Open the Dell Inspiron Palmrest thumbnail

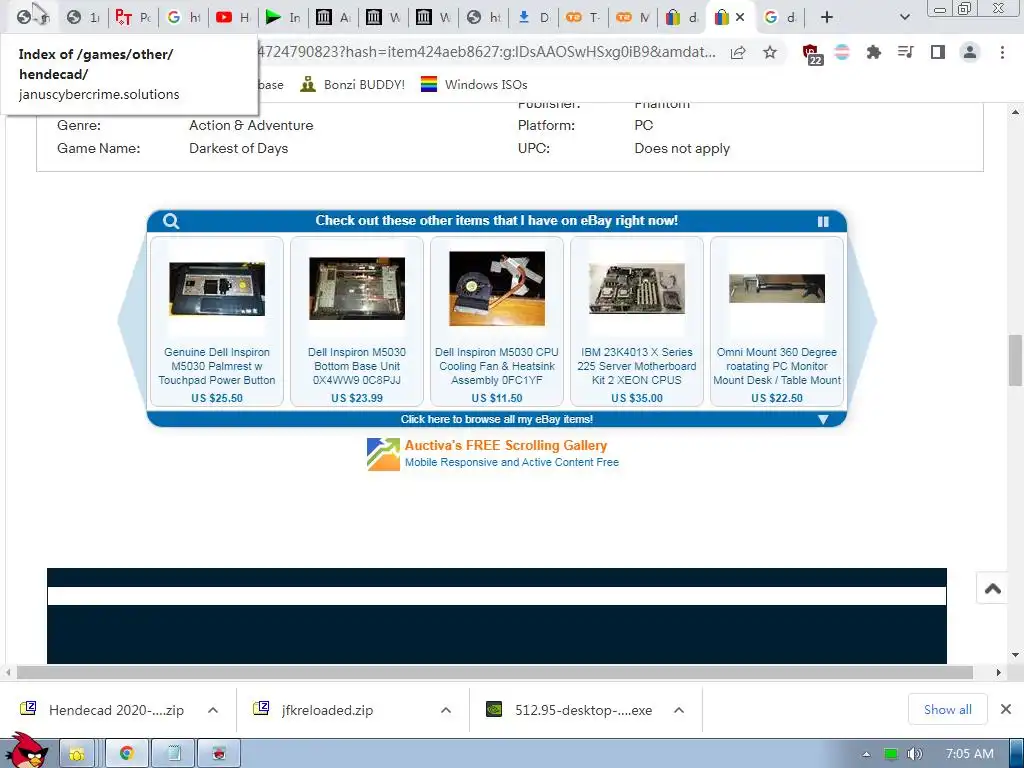[217, 289]
